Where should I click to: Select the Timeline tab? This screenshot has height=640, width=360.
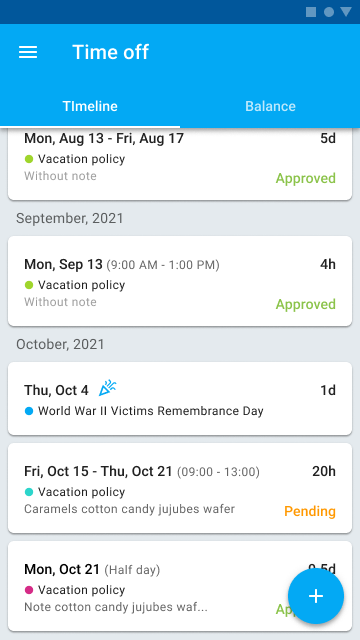click(90, 106)
